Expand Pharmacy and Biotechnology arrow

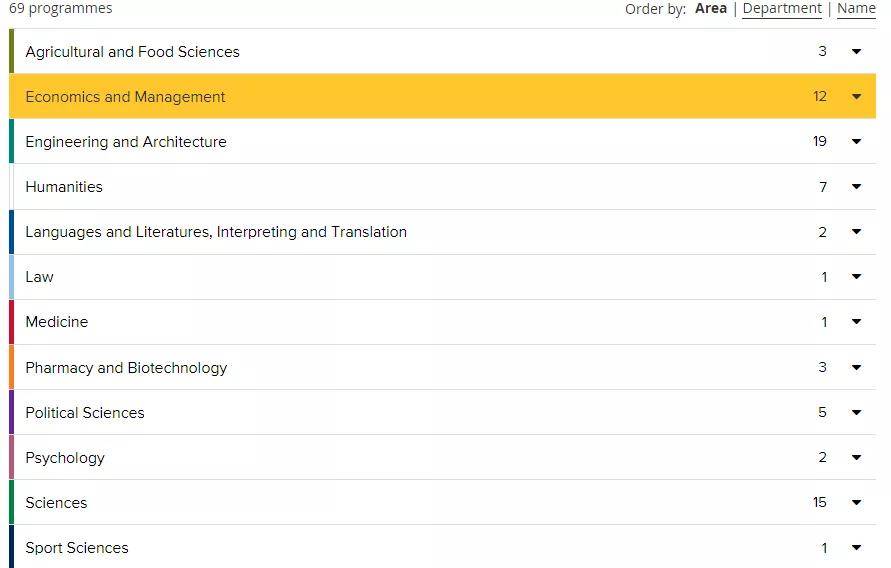(x=856, y=367)
